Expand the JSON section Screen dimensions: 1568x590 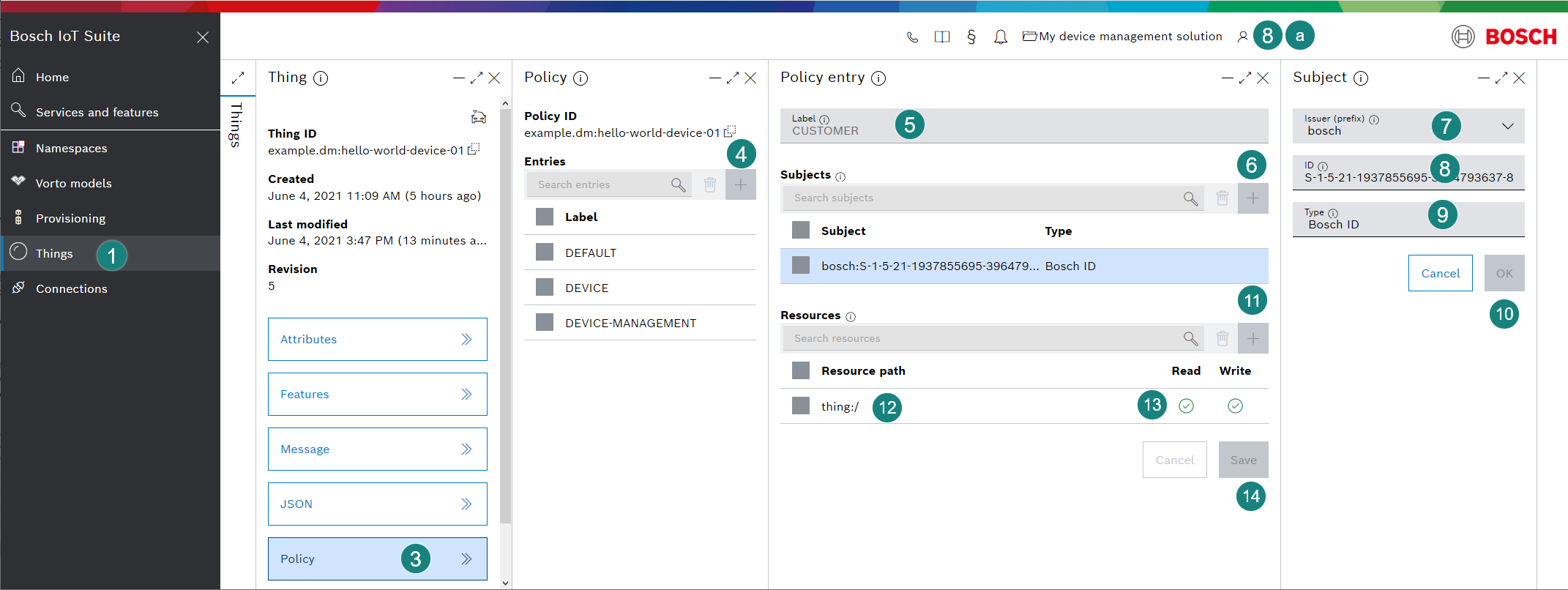(x=378, y=504)
